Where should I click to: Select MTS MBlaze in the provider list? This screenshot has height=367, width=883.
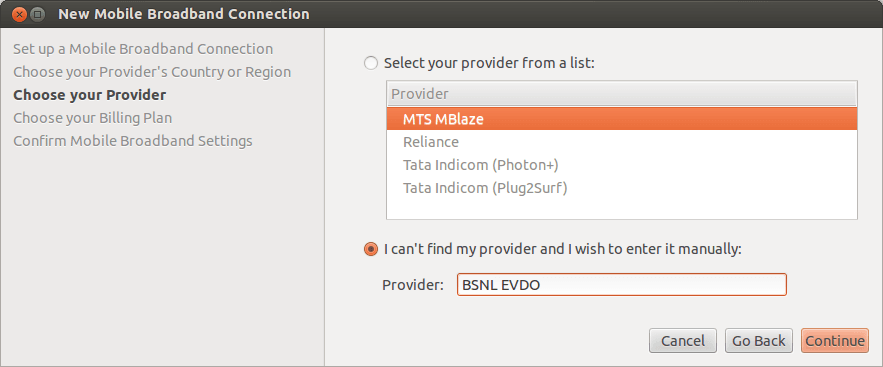coord(622,119)
